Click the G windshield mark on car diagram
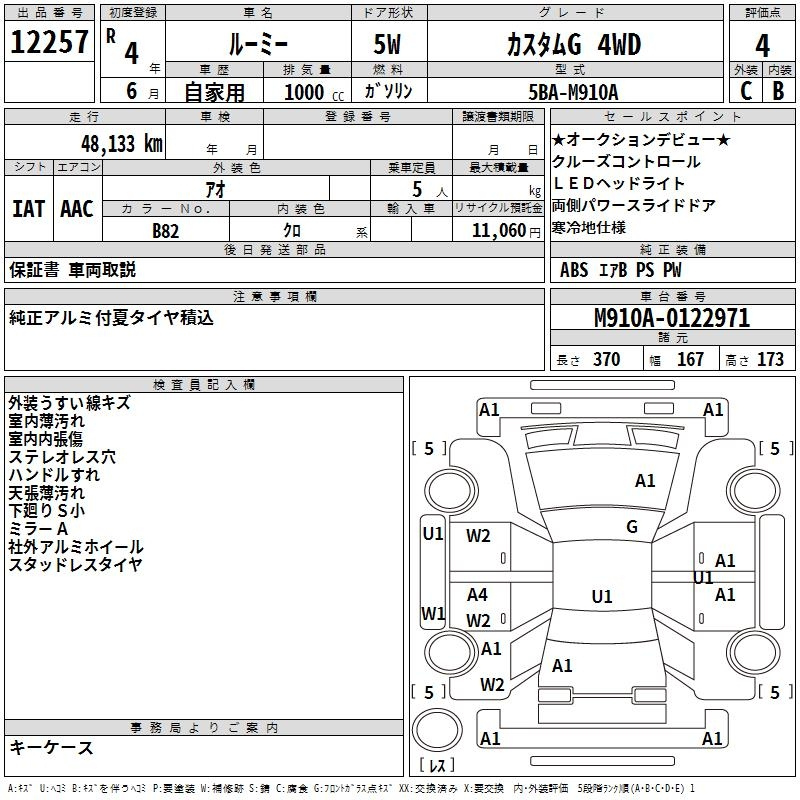 (632, 527)
